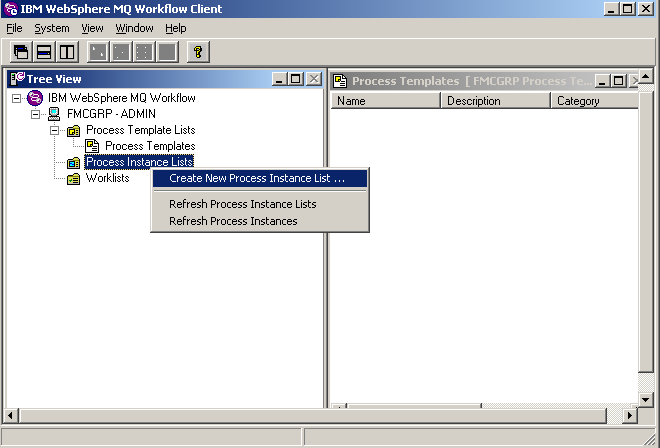Click the horizontal scroll right arrow
Image resolution: width=660 pixels, height=448 pixels.
630,416
